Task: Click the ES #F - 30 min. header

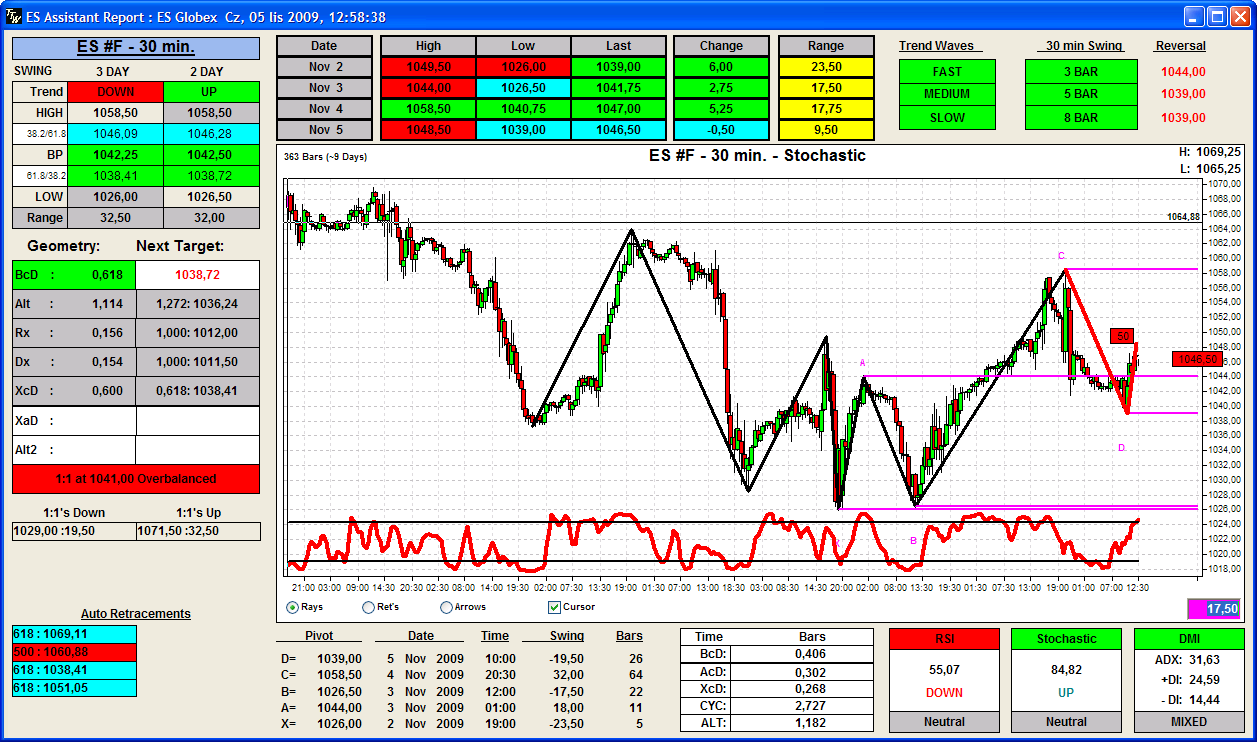Action: pos(136,48)
